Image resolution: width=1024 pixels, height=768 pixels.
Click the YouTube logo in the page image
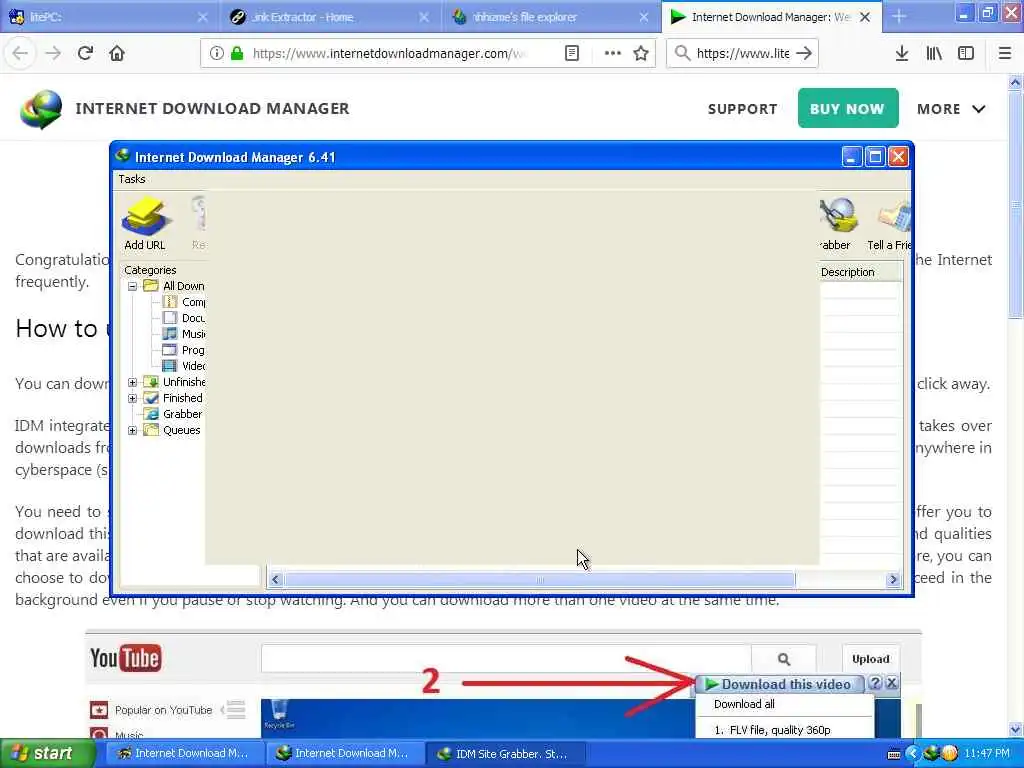[125, 658]
